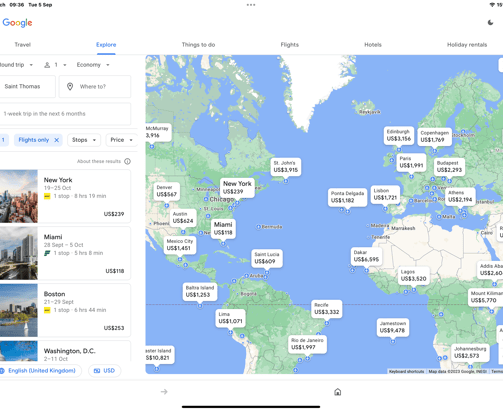The height and width of the screenshot is (411, 503).
Task: Go to the Hotels tab
Action: (373, 45)
